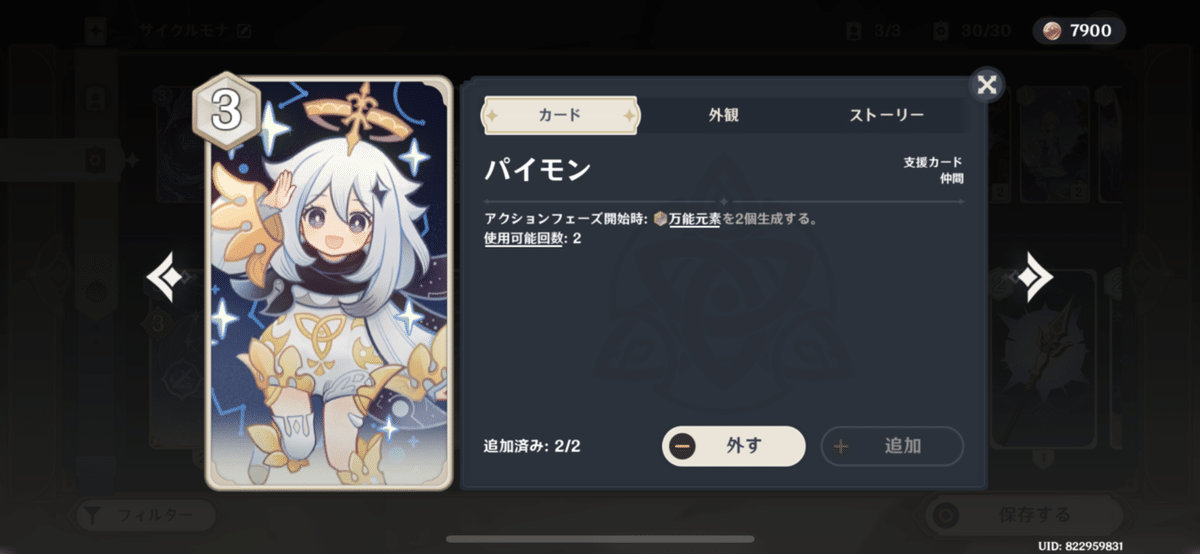Open the 万能元素 keyword link

coord(694,219)
